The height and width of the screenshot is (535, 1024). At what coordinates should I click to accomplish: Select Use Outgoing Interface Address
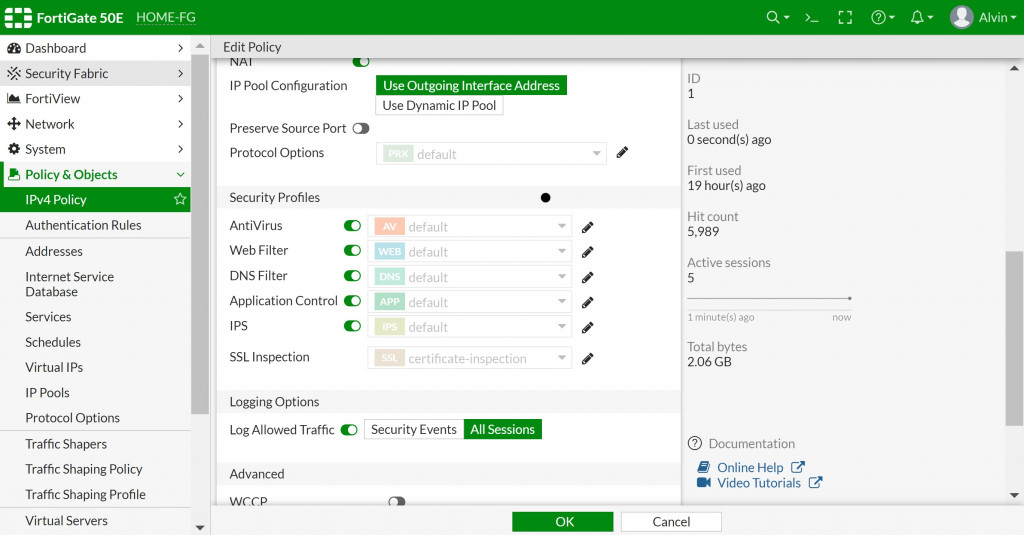[x=471, y=86]
